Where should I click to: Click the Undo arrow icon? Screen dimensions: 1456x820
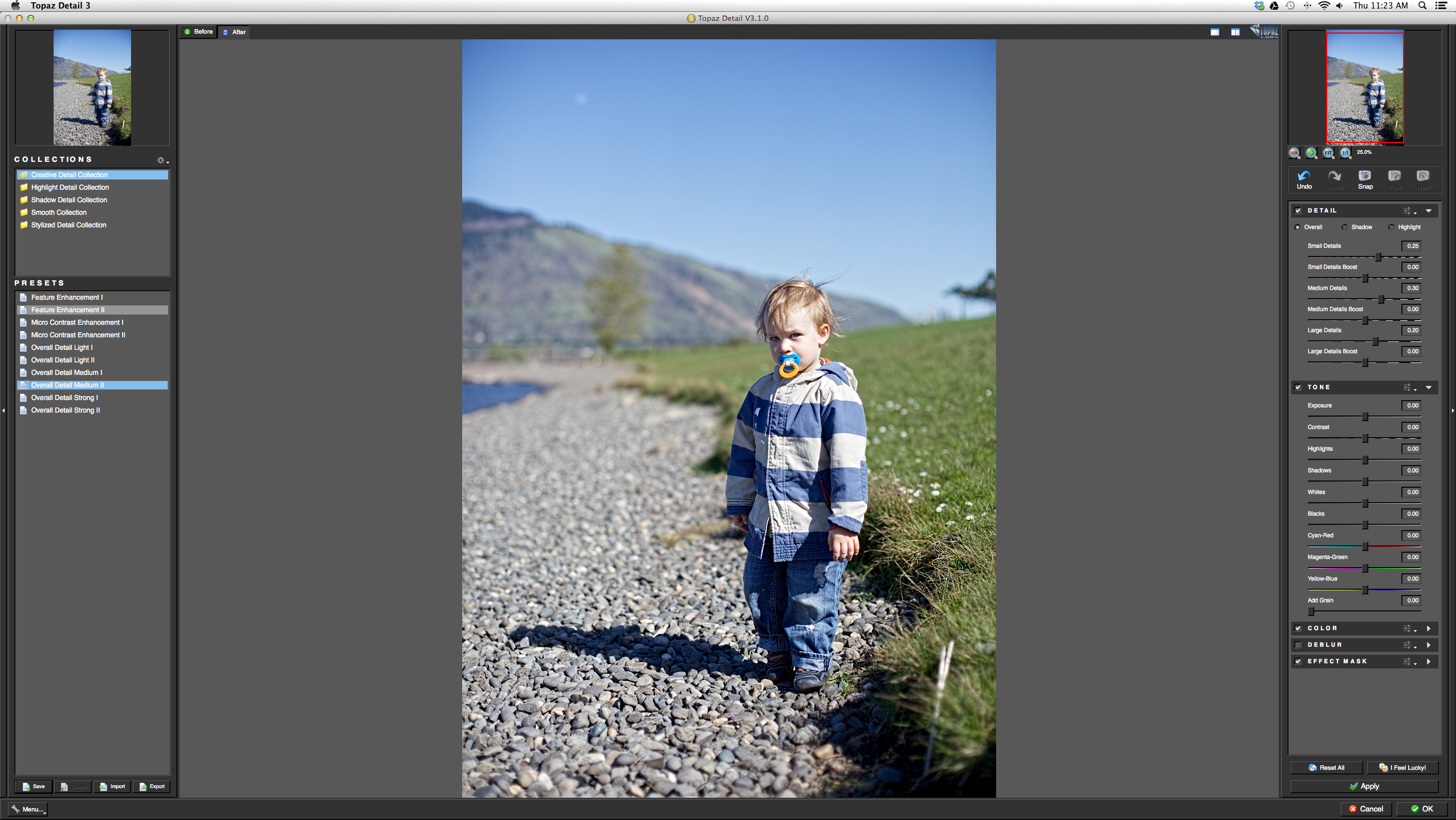pos(1304,176)
